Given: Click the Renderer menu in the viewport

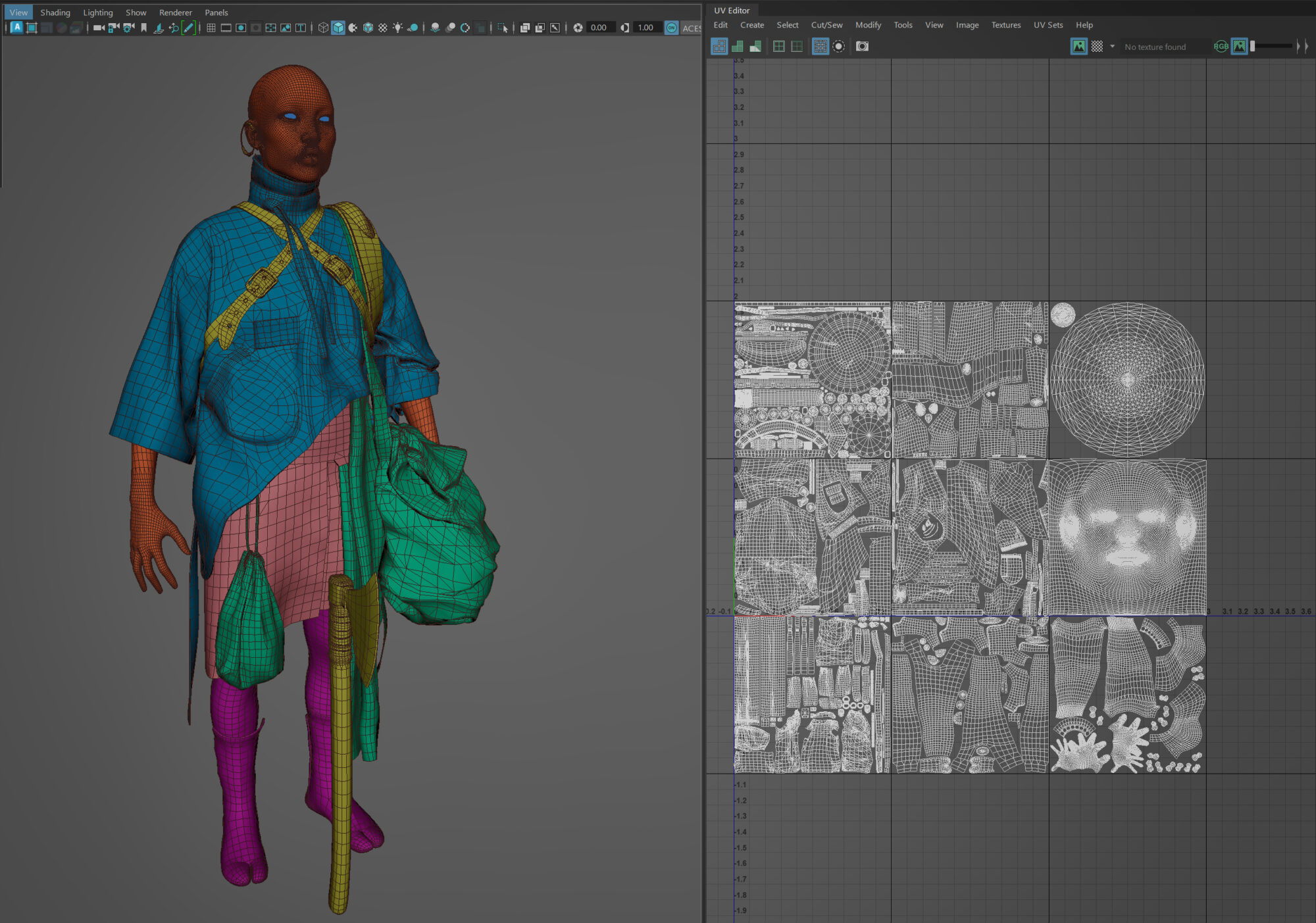Looking at the screenshot, I should point(175,12).
